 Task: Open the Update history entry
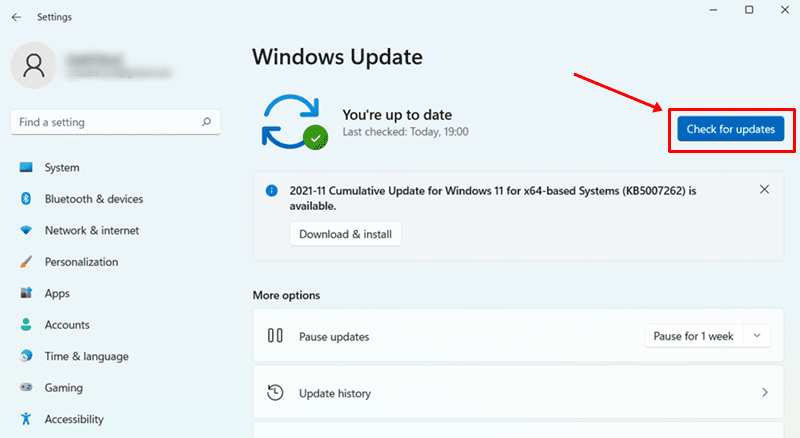click(335, 393)
